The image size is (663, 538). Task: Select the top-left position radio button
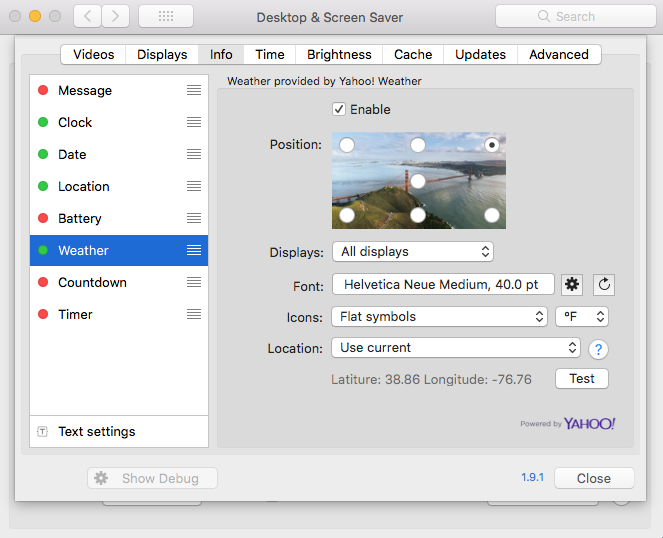347,145
